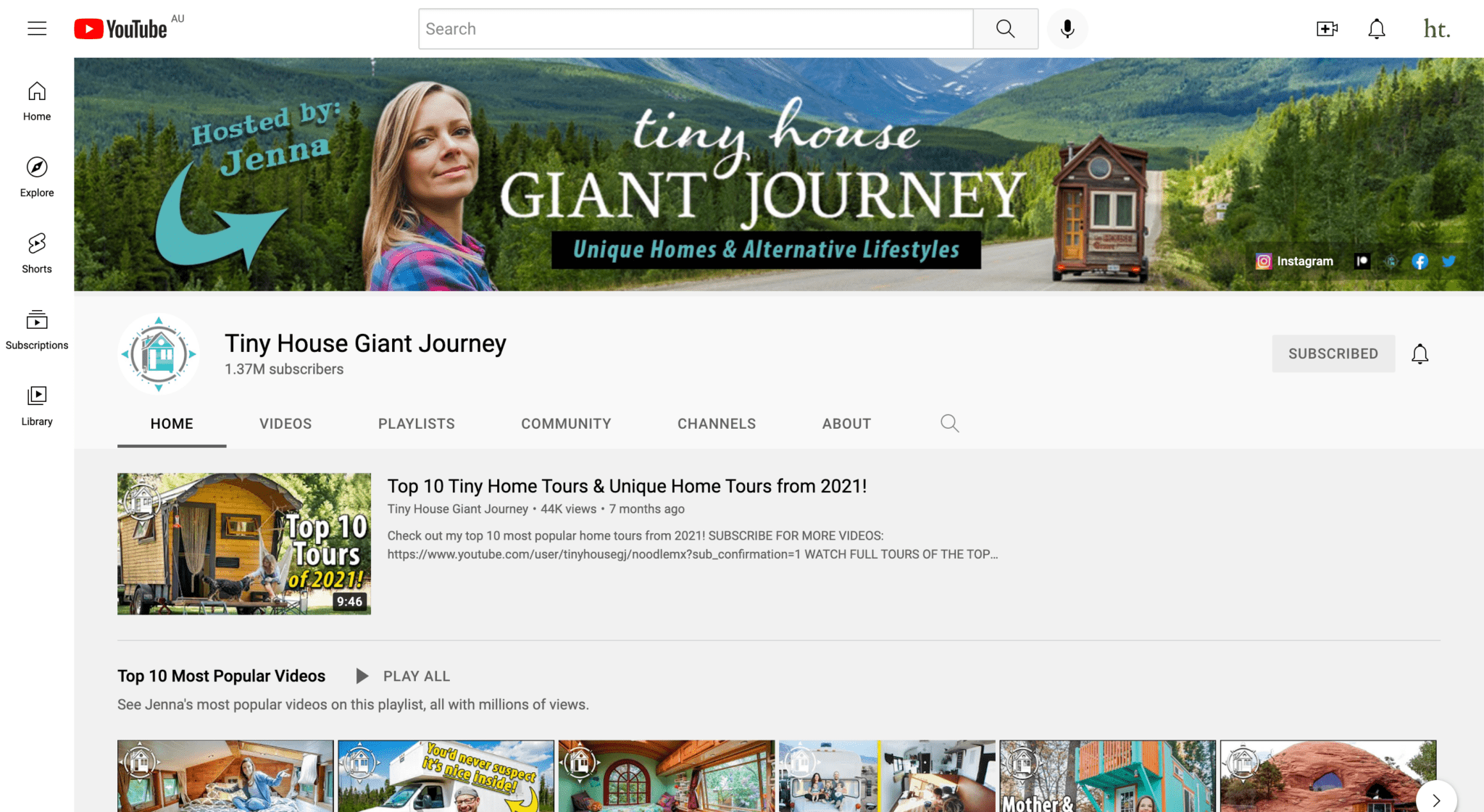This screenshot has height=812, width=1484.
Task: Switch to the ABOUT tab
Action: (x=846, y=424)
